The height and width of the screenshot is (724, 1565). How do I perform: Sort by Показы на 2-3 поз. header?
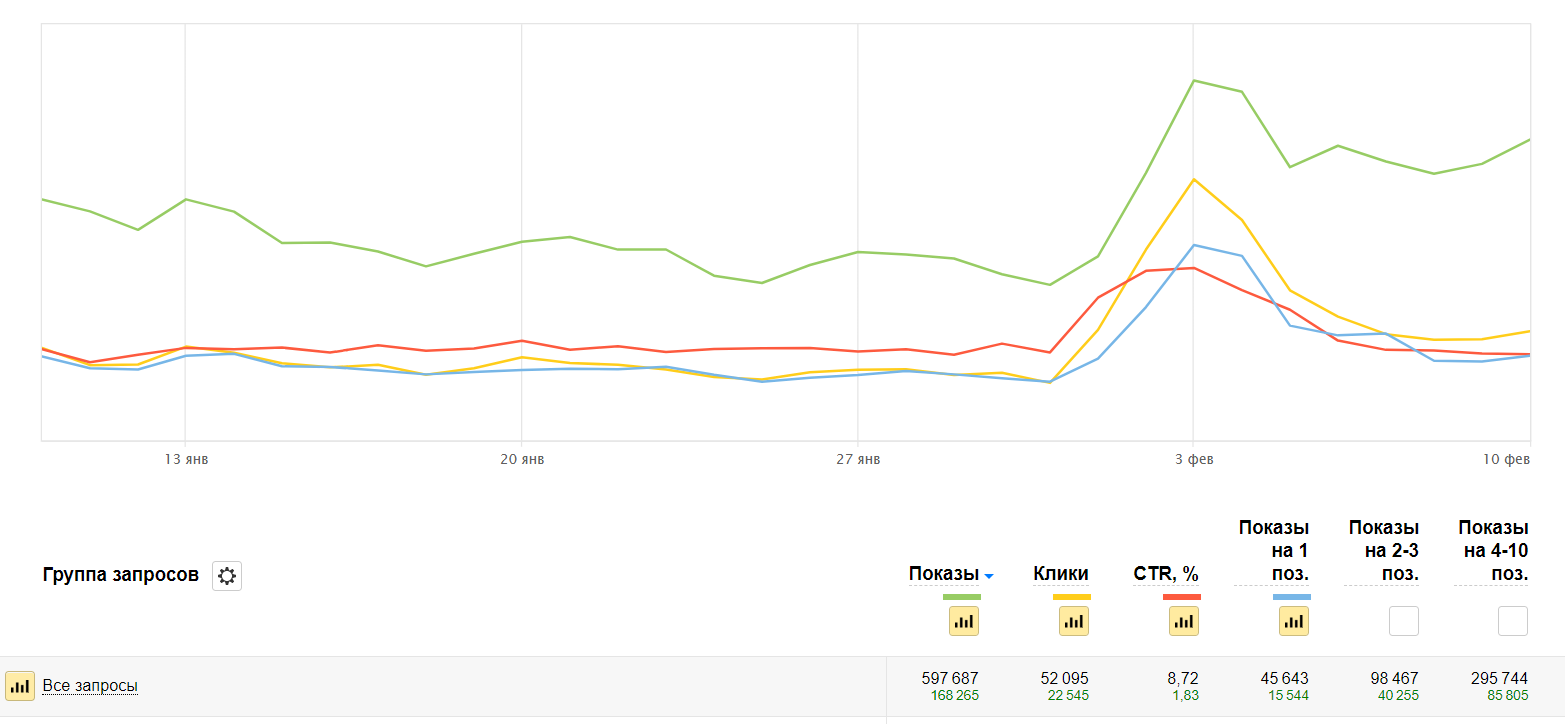1383,550
